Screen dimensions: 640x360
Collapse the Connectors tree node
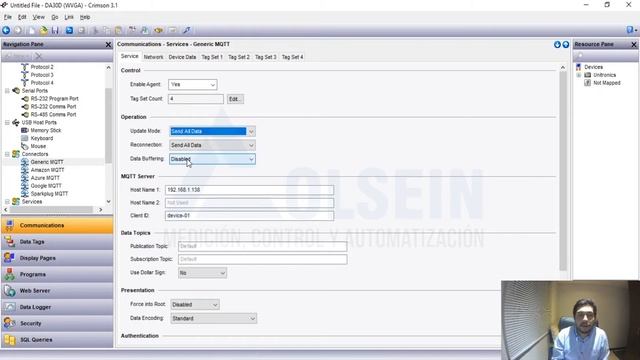(7, 154)
